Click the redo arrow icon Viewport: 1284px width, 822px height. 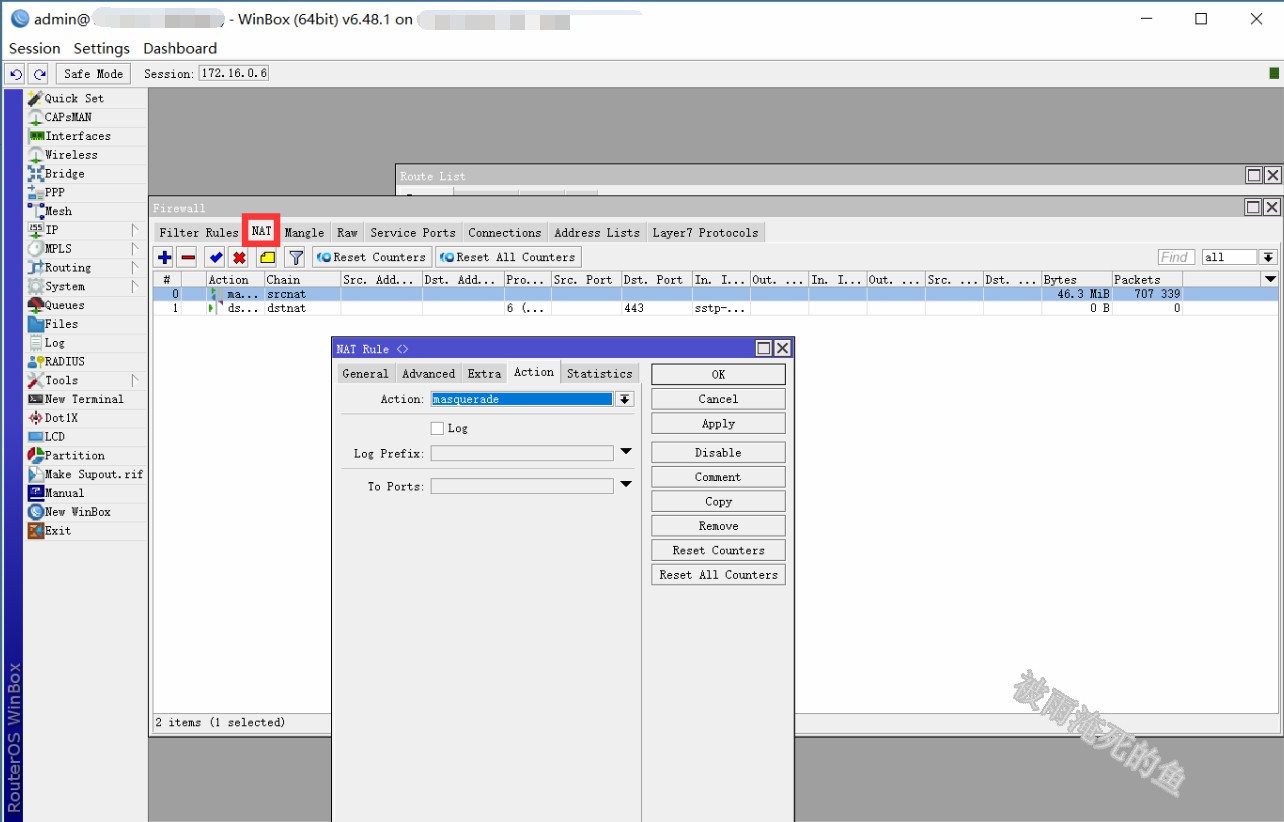coord(39,74)
